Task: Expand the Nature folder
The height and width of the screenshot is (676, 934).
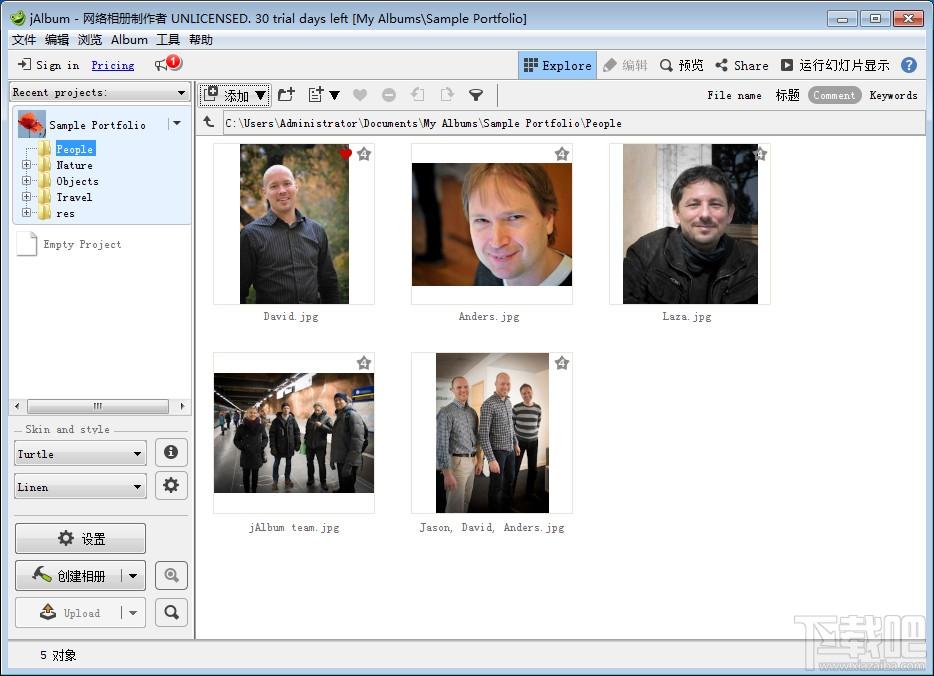Action: [x=26, y=164]
